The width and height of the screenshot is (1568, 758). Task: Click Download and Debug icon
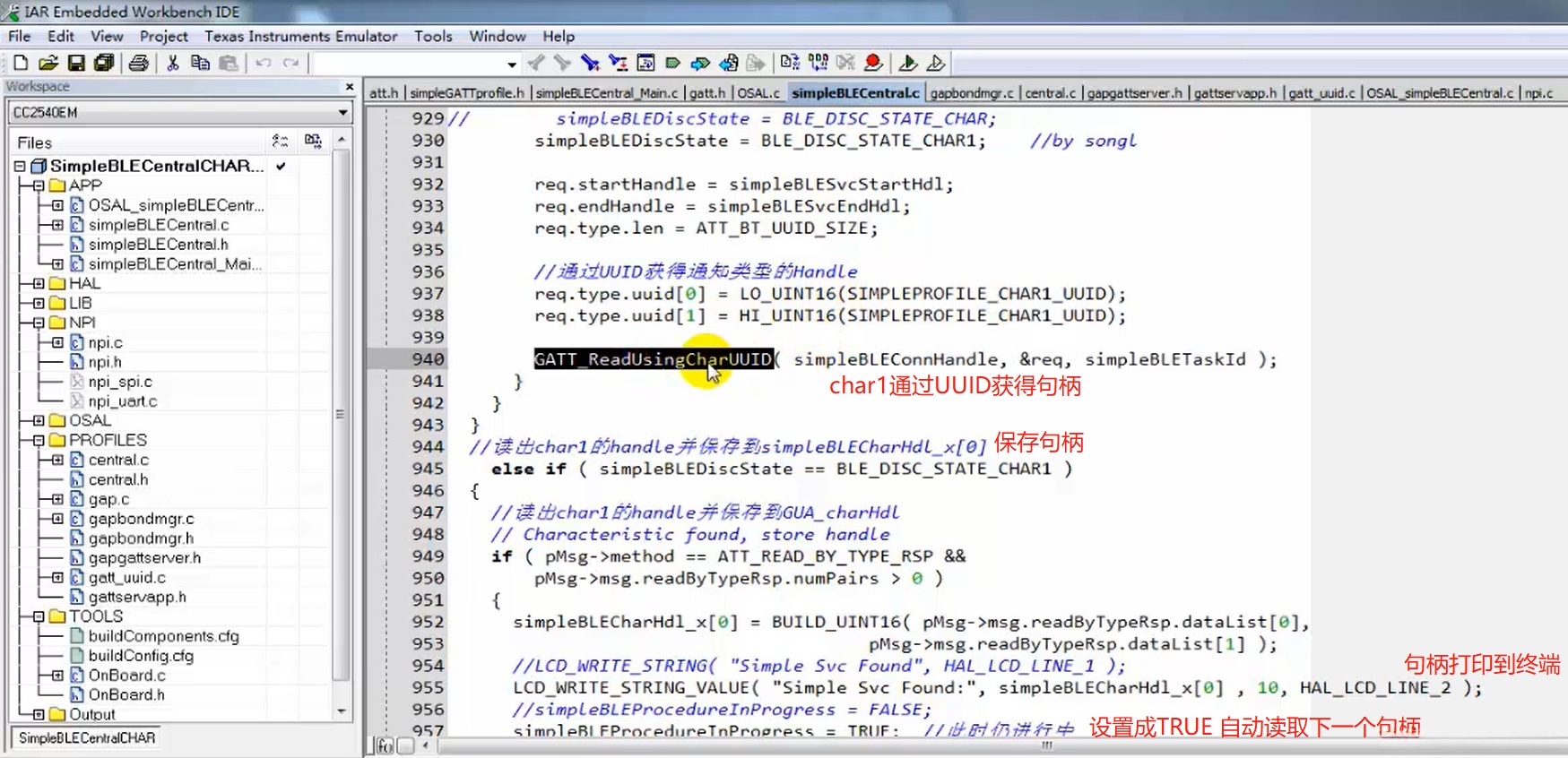(907, 63)
